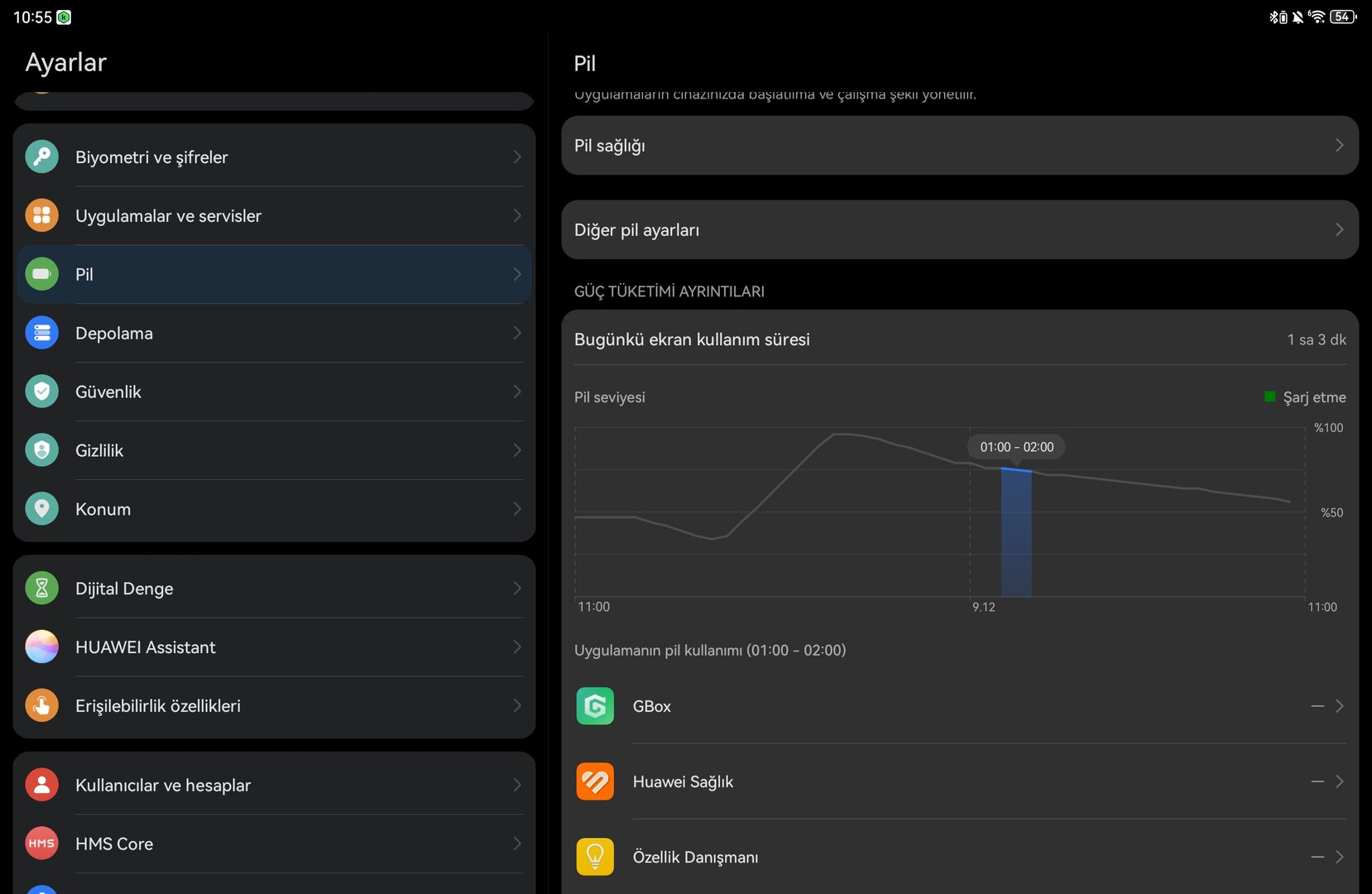
Task: Open Konum settings
Action: [x=274, y=509]
